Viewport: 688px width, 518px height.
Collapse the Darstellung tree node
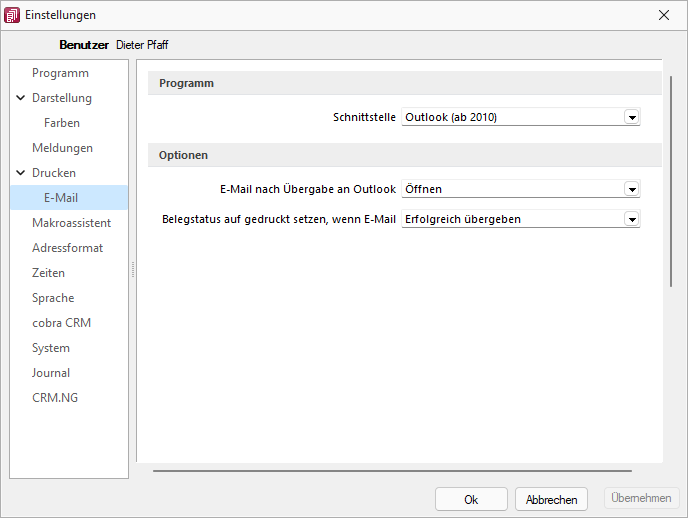click(21, 98)
